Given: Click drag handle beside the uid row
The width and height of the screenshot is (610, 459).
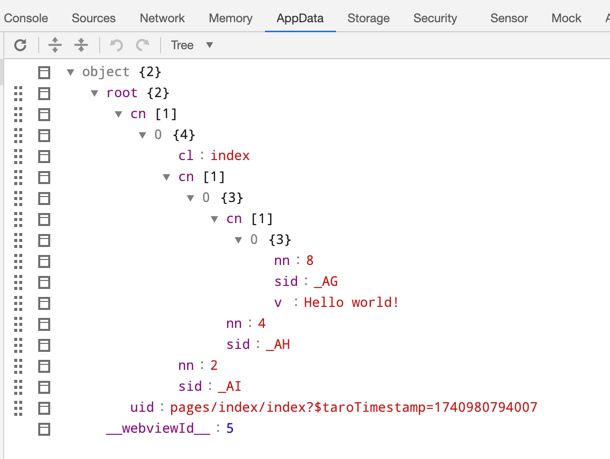Looking at the screenshot, I should (19, 408).
